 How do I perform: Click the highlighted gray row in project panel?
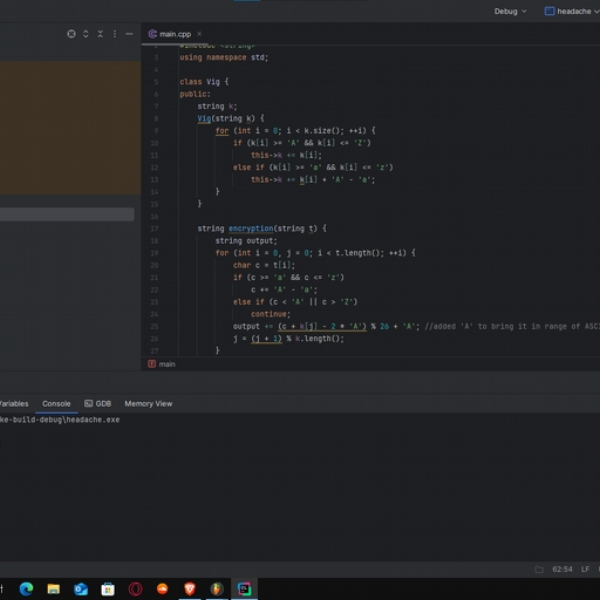coord(67,214)
